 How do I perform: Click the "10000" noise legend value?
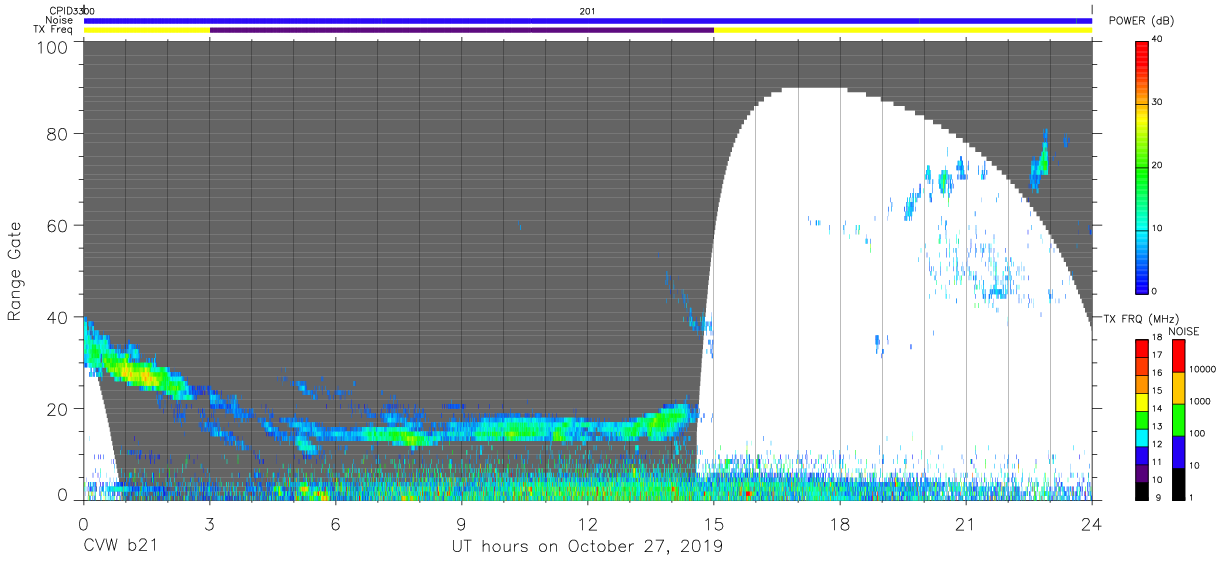tap(1203, 371)
